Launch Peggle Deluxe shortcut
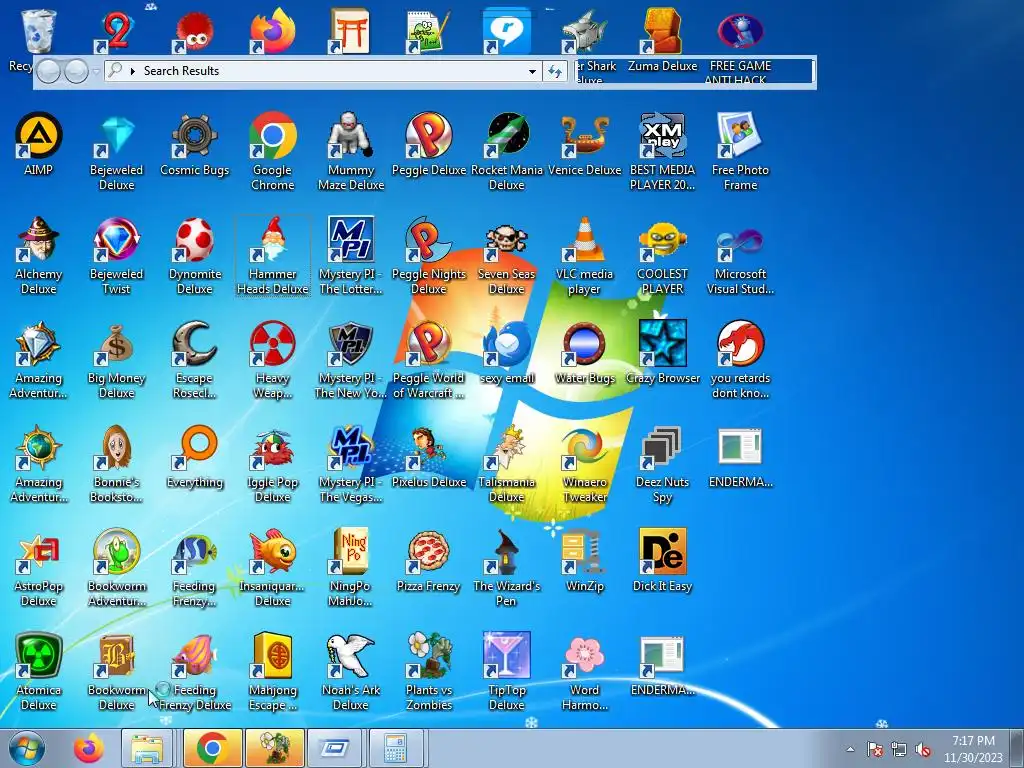This screenshot has width=1024, height=768. tap(428, 145)
